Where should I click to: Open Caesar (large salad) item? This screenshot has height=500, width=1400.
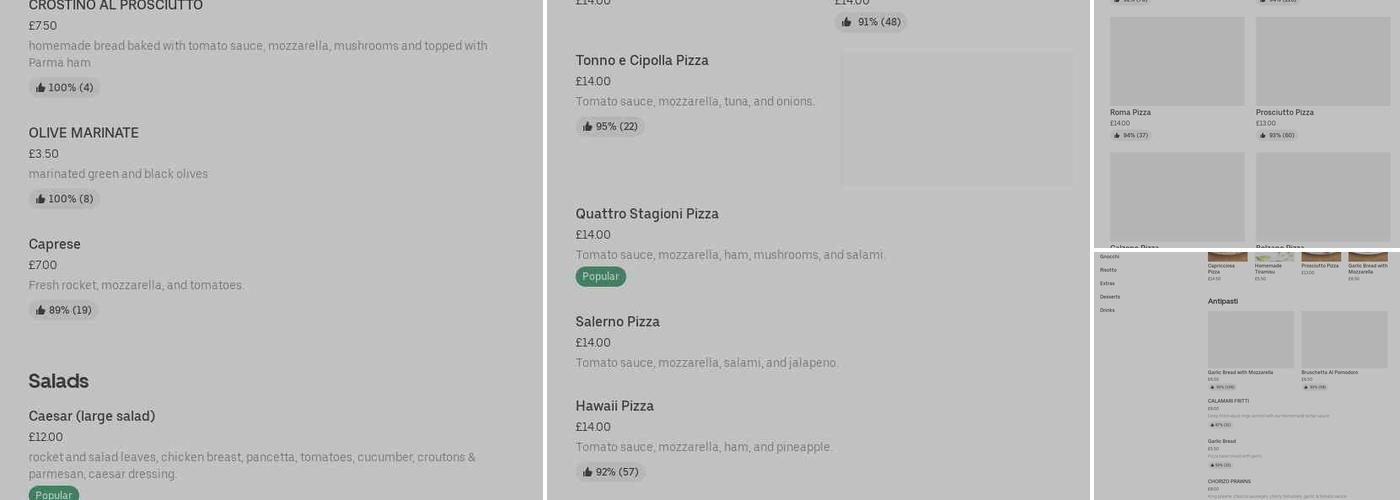92,416
